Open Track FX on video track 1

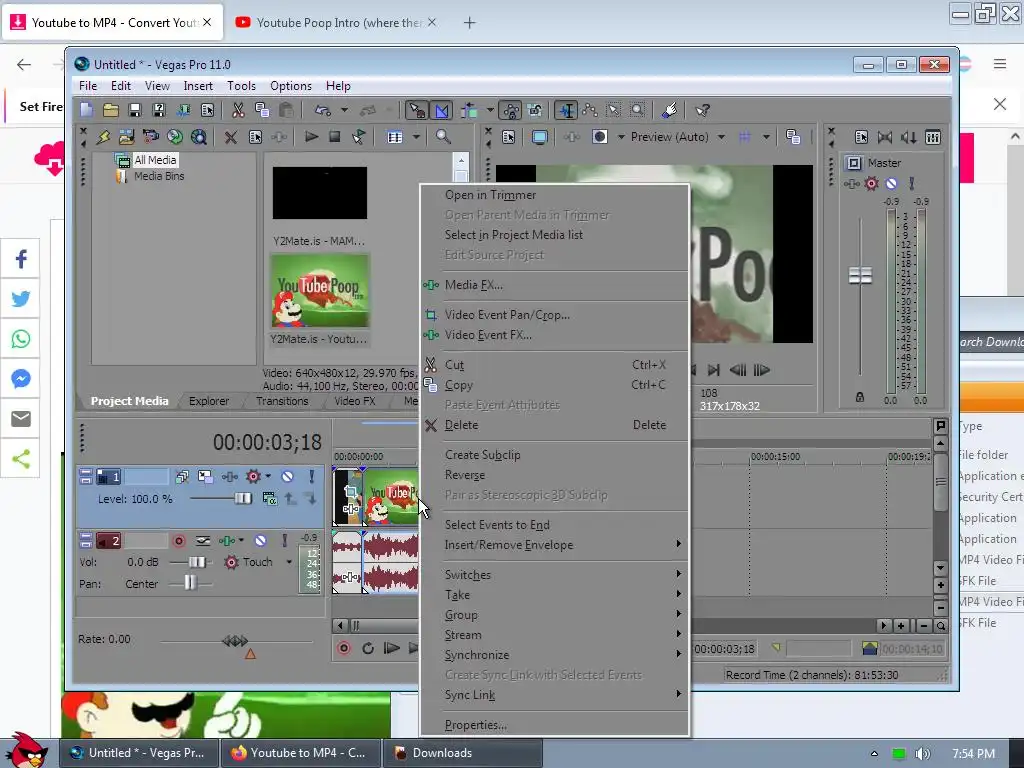pos(229,477)
